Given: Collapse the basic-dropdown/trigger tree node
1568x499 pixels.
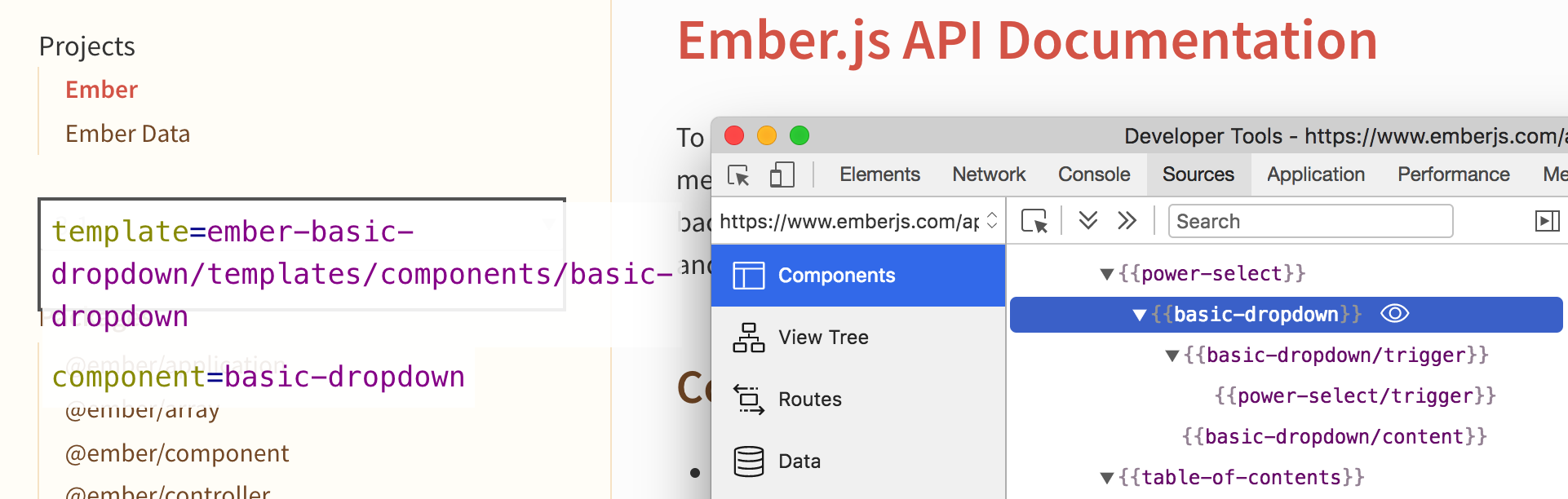Looking at the screenshot, I should tap(1172, 355).
